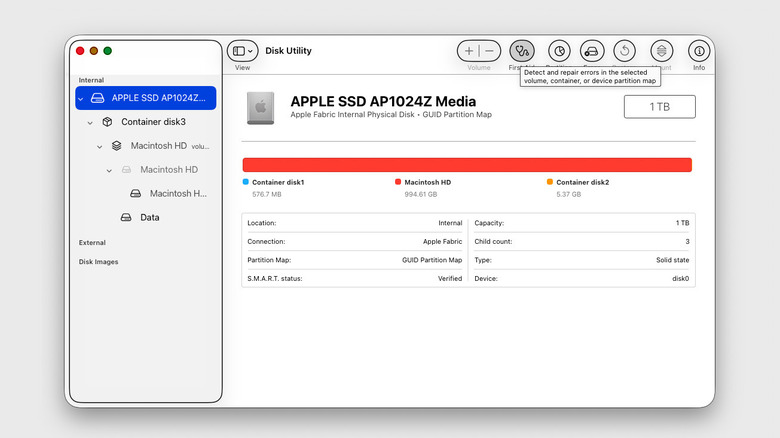
Task: Click the red Macintosh HD swatch
Action: pos(398,182)
